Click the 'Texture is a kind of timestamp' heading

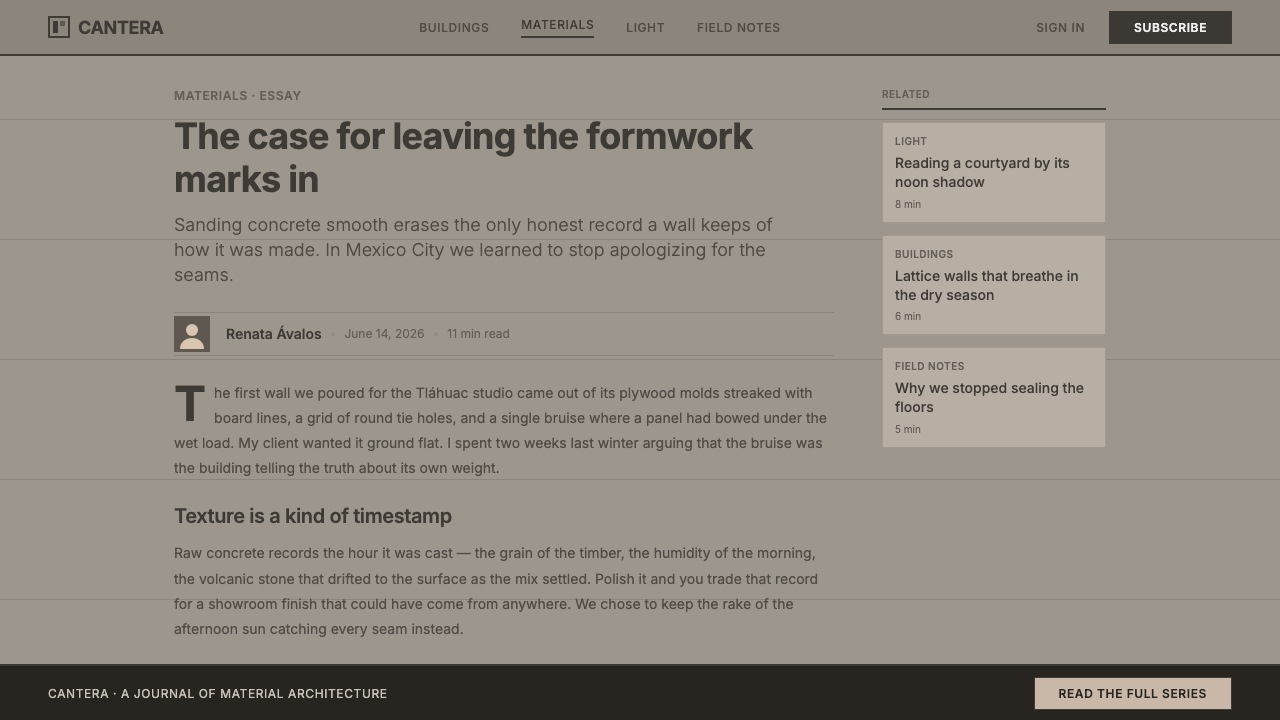313,516
